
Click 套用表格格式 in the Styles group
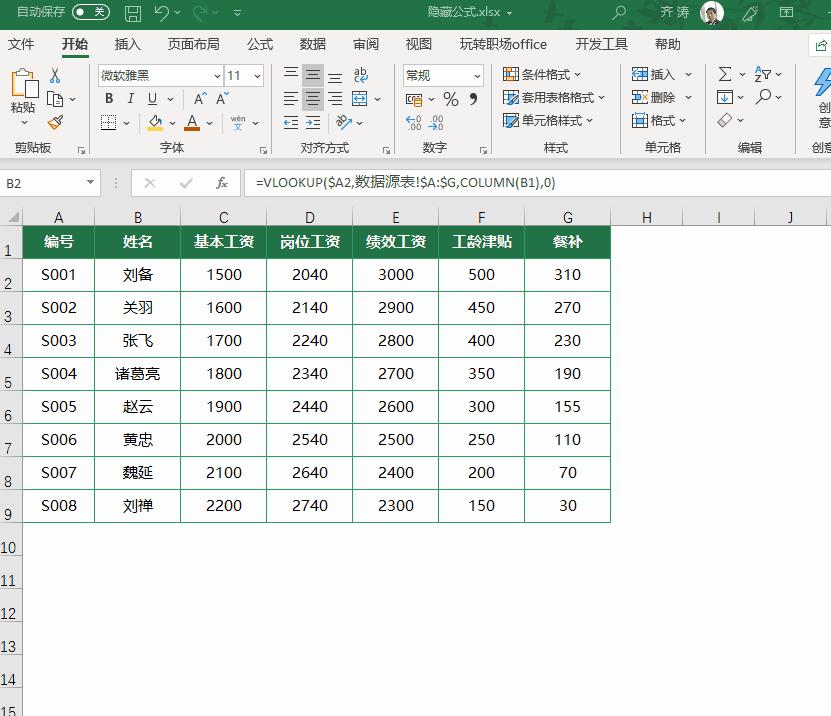556,99
